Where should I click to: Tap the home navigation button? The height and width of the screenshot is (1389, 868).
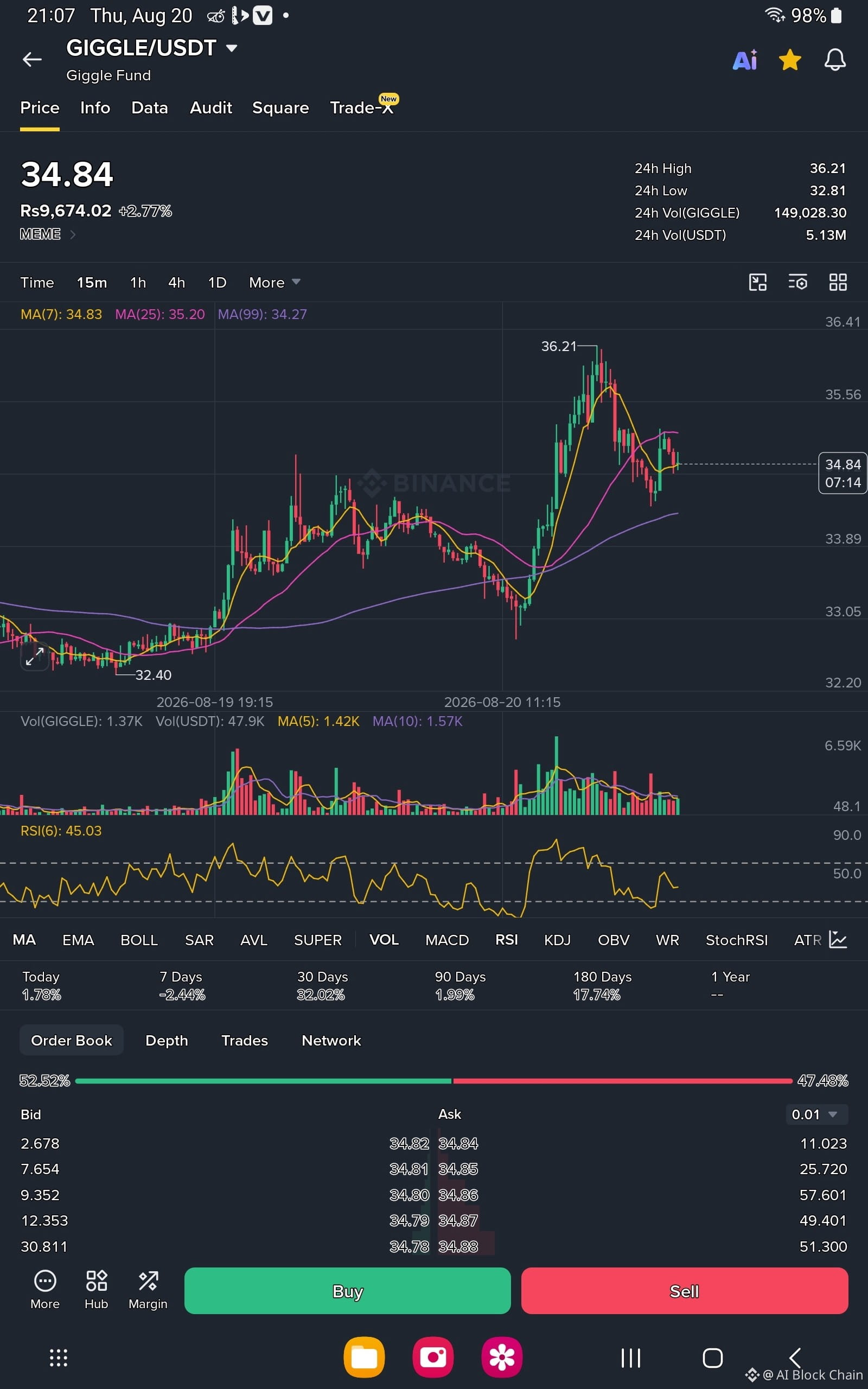coord(713,1358)
